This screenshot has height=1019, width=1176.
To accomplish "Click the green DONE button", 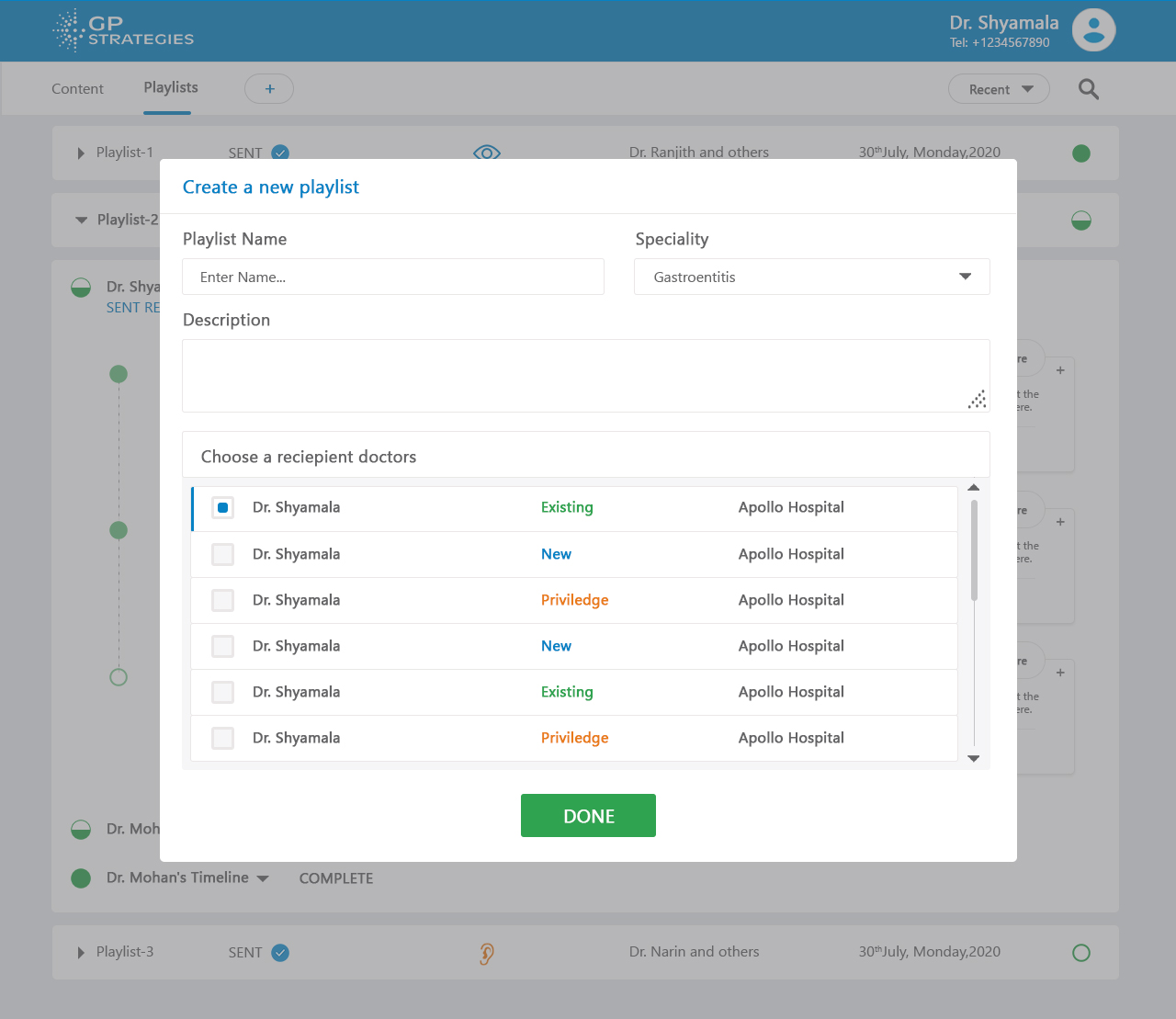I will click(x=588, y=816).
